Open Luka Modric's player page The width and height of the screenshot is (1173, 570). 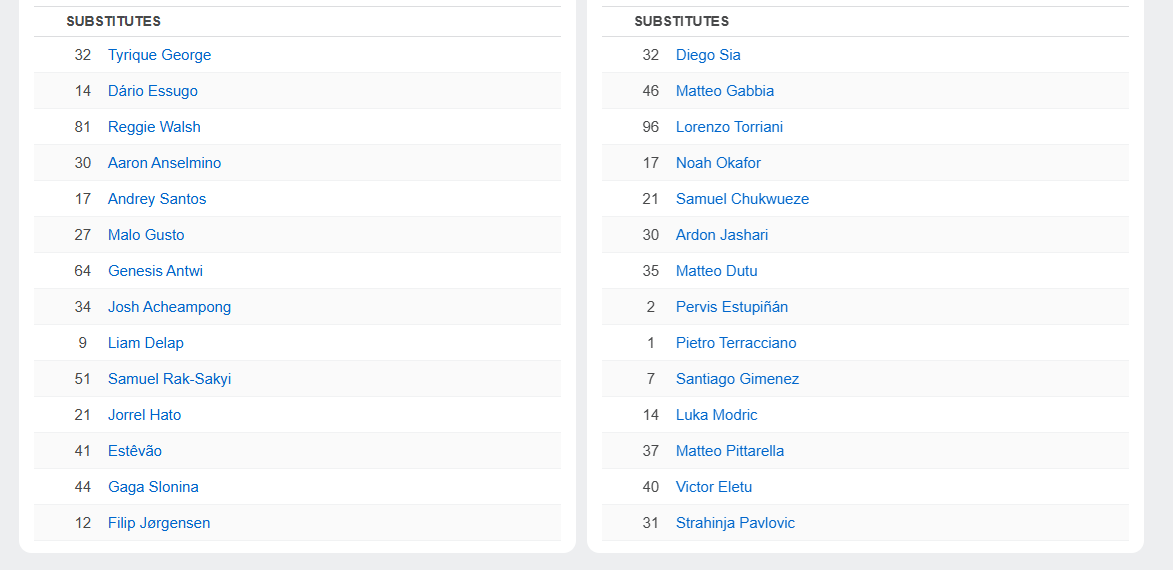point(716,415)
